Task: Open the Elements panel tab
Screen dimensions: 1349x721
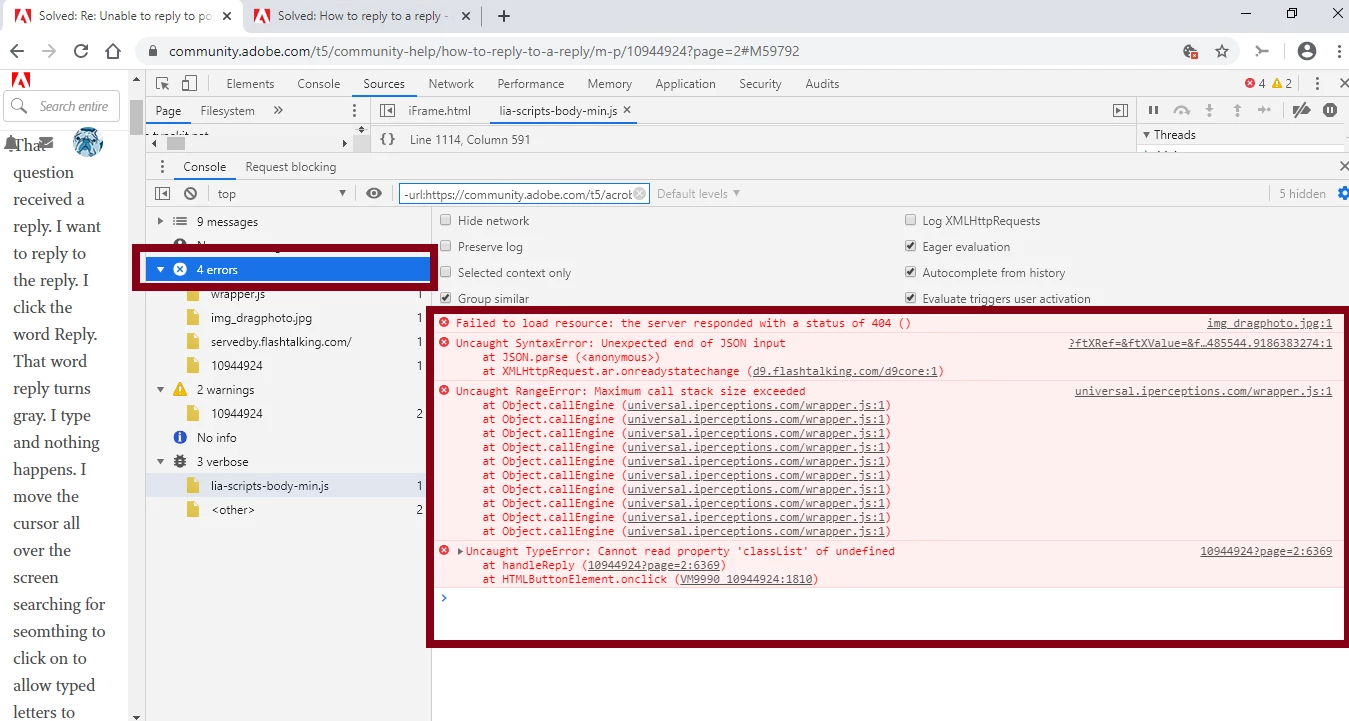Action: pyautogui.click(x=250, y=84)
